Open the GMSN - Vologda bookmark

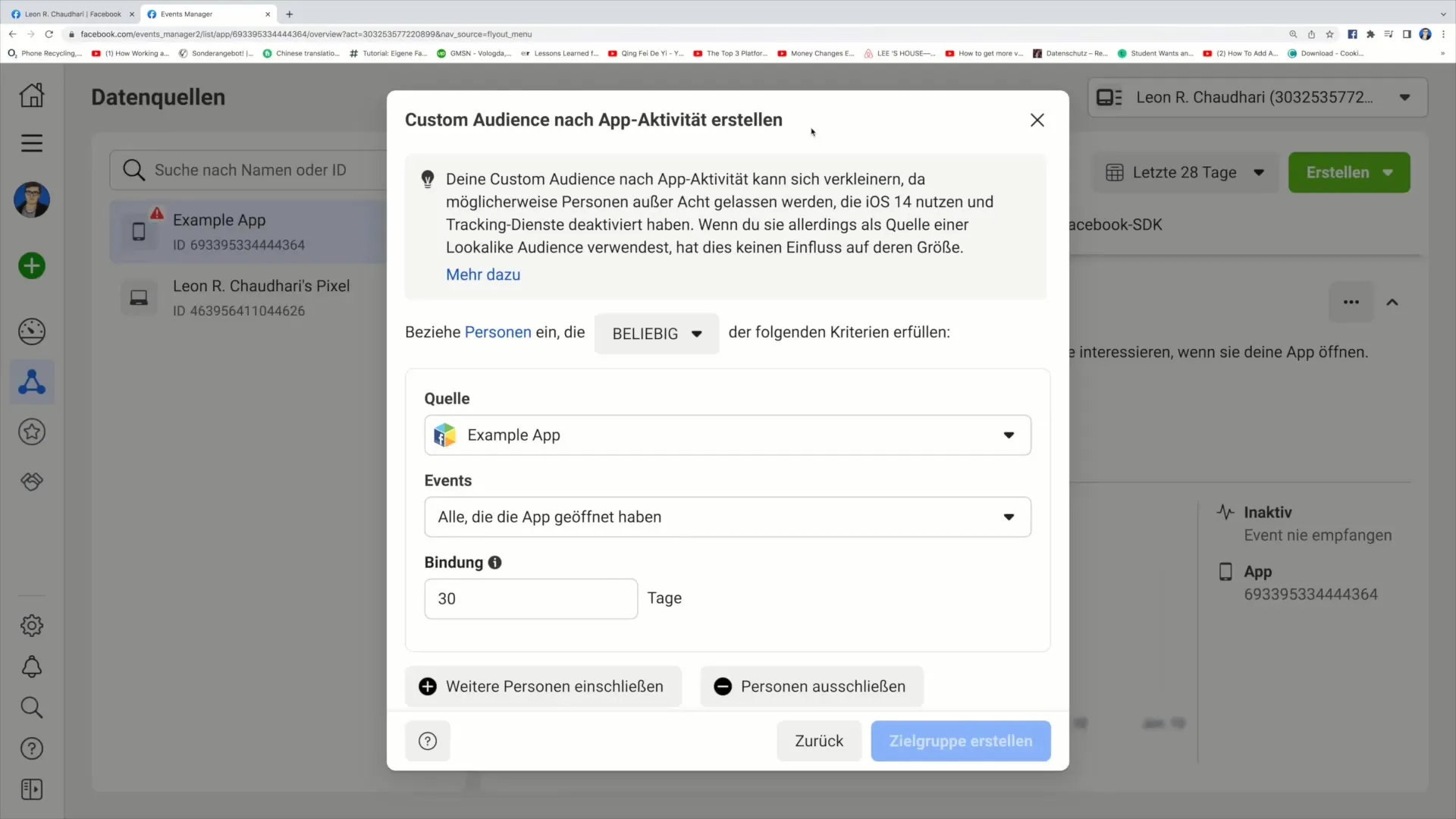[474, 53]
